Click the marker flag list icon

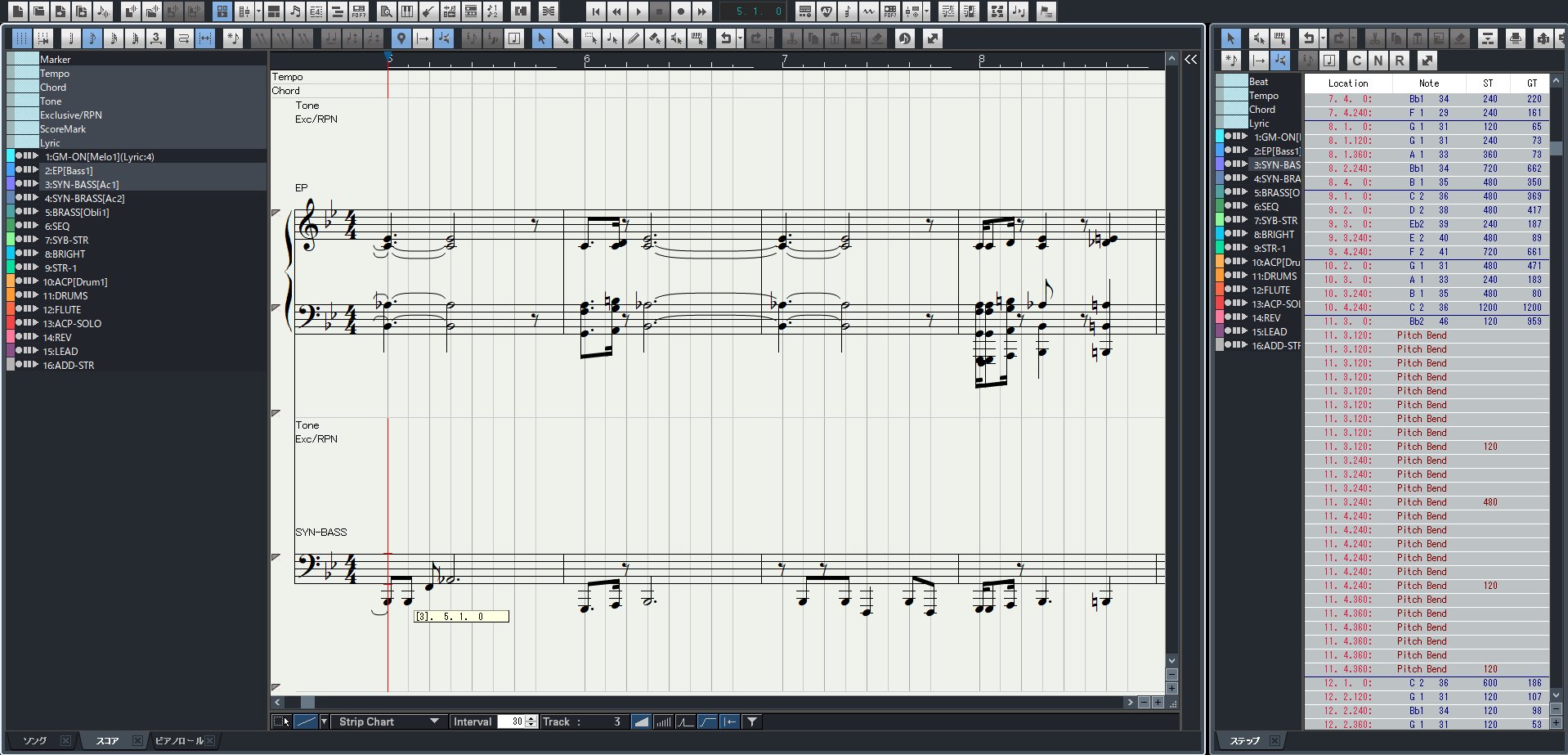(x=1046, y=11)
